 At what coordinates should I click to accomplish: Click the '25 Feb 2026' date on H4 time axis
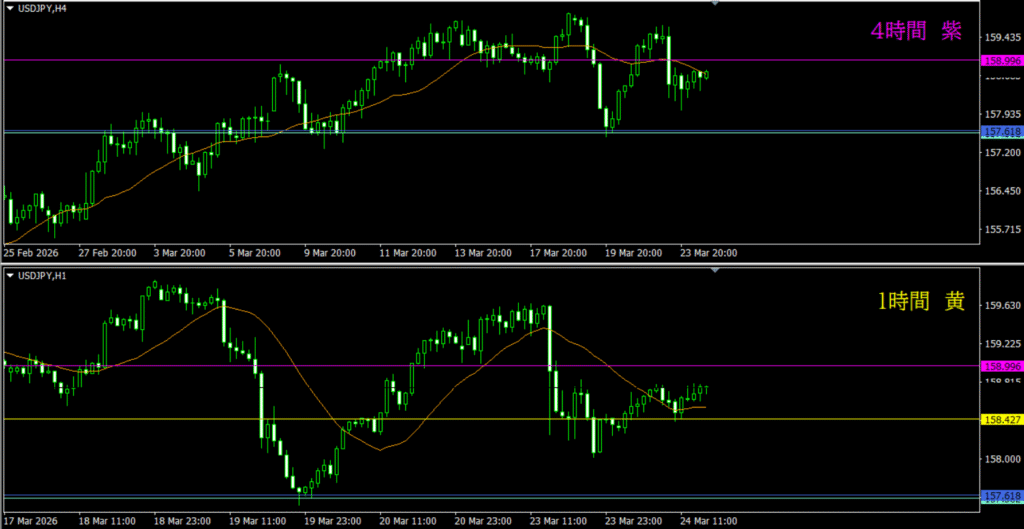coord(32,253)
